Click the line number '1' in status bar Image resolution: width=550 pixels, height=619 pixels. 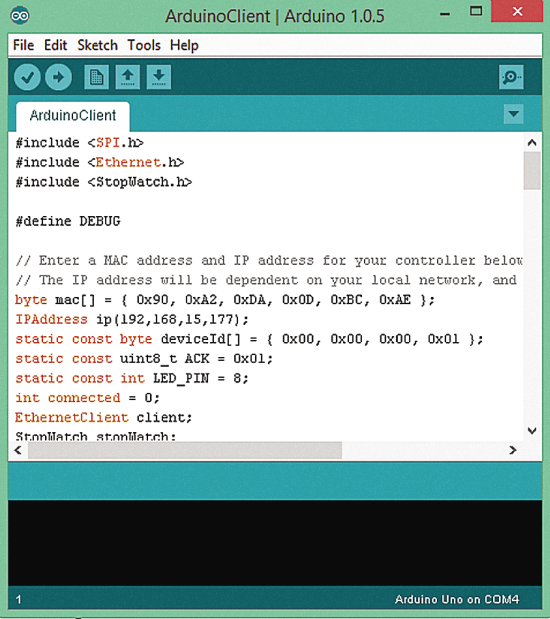18,600
